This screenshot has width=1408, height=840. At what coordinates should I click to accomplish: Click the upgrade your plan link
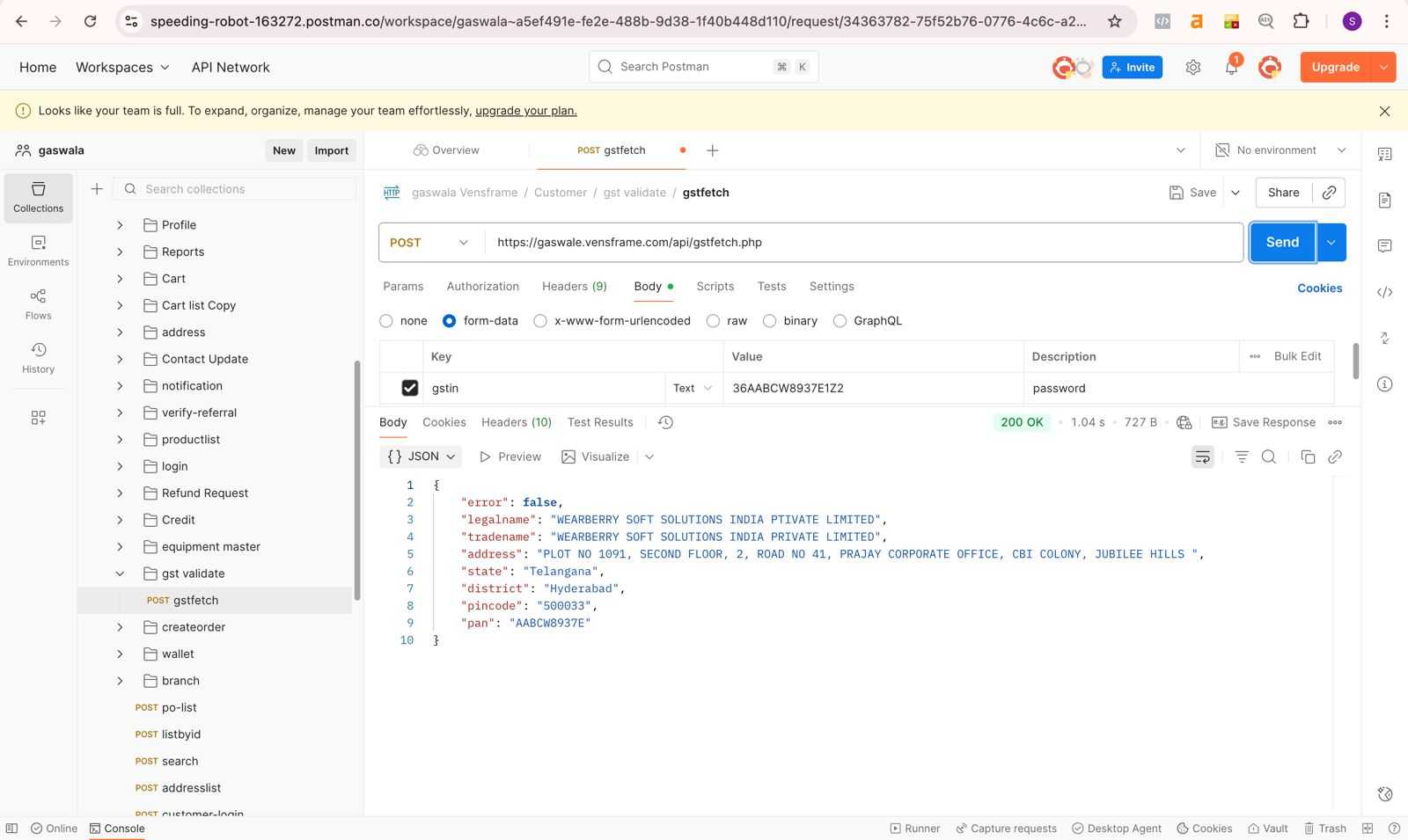525,111
